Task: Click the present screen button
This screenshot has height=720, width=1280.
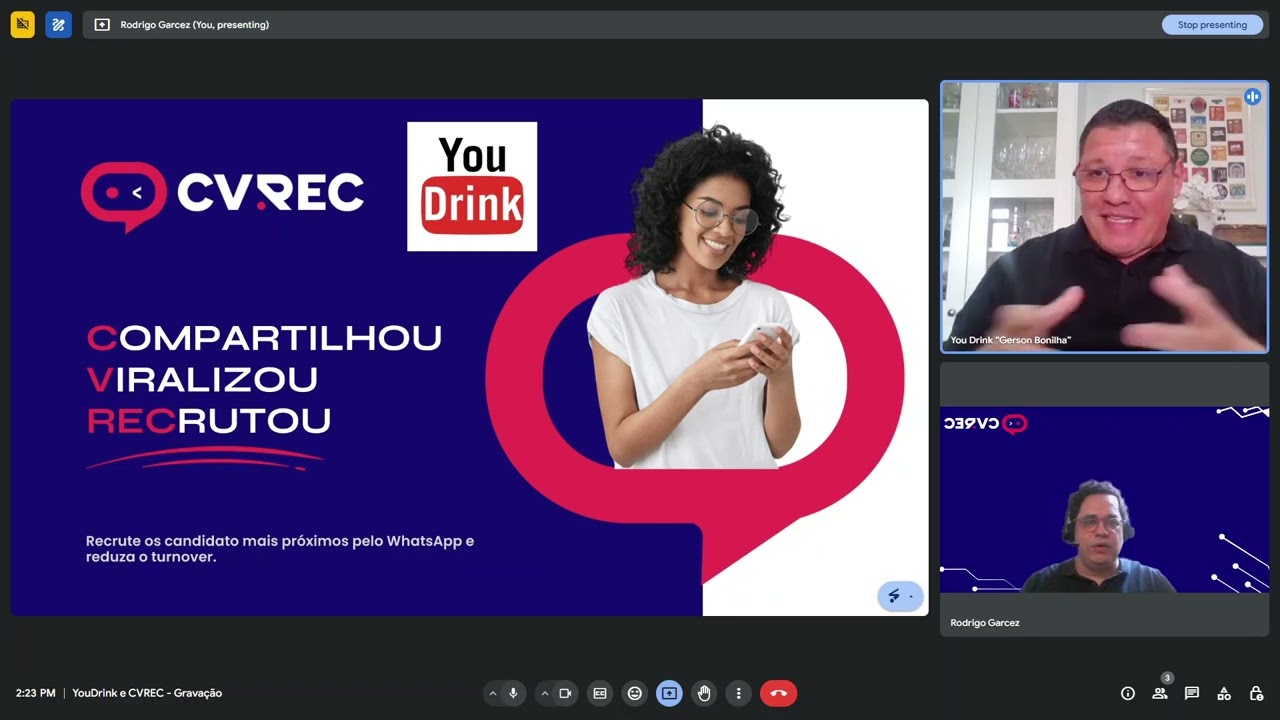Action: click(669, 693)
